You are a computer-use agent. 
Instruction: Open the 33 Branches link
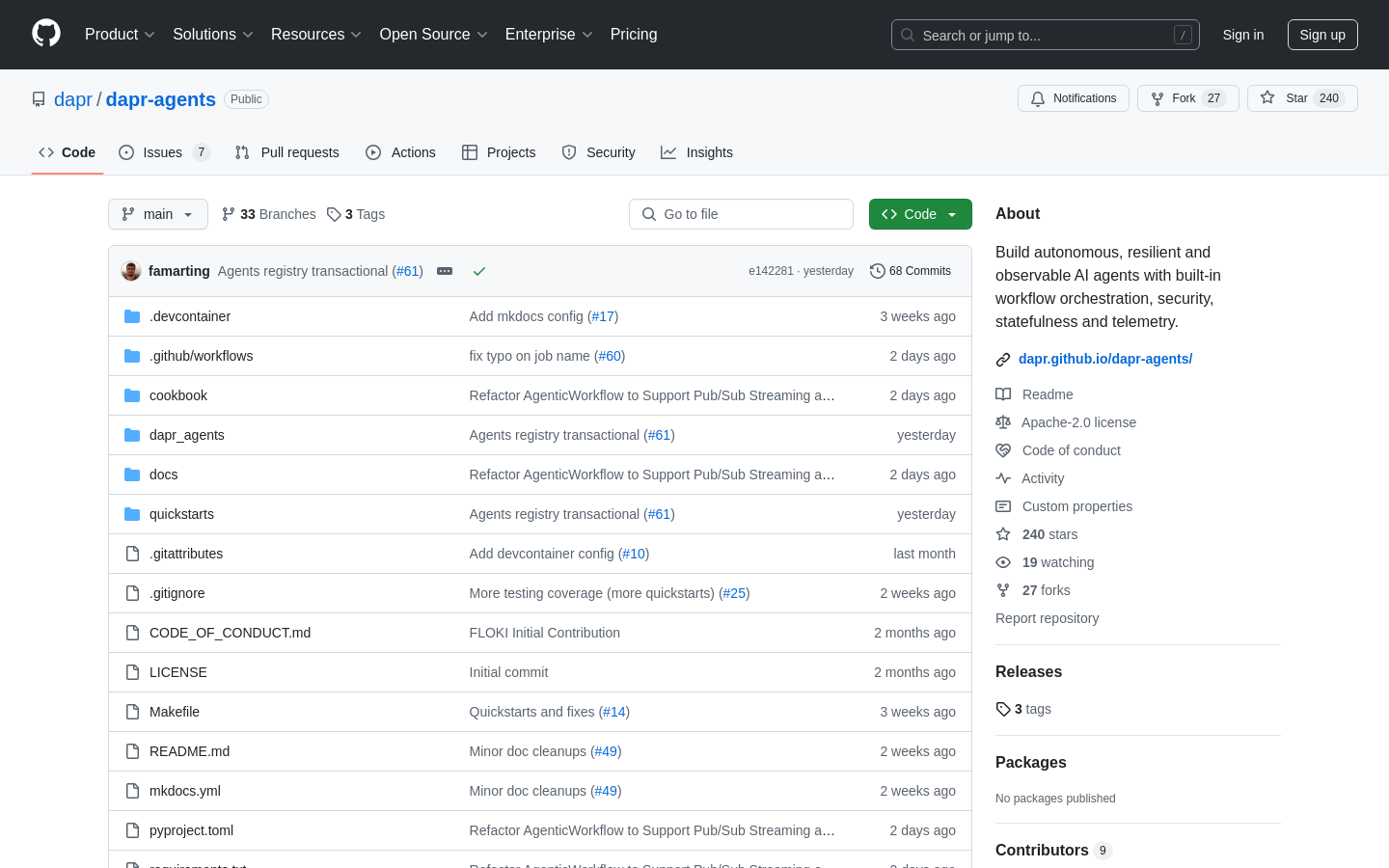pos(268,214)
